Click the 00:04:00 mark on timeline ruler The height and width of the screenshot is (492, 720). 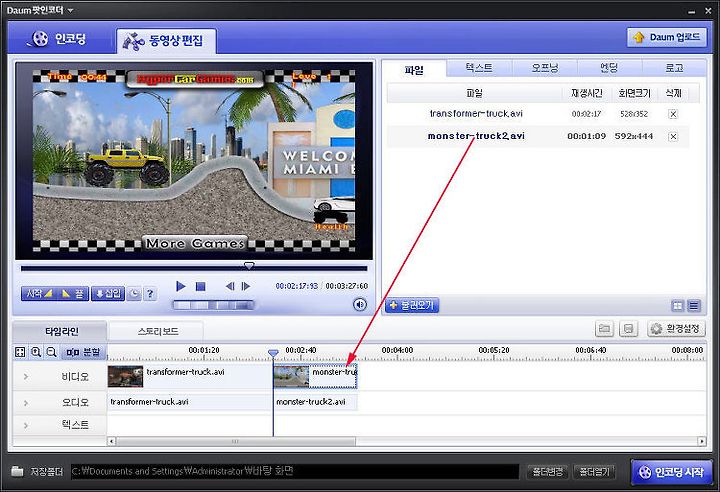tap(397, 351)
